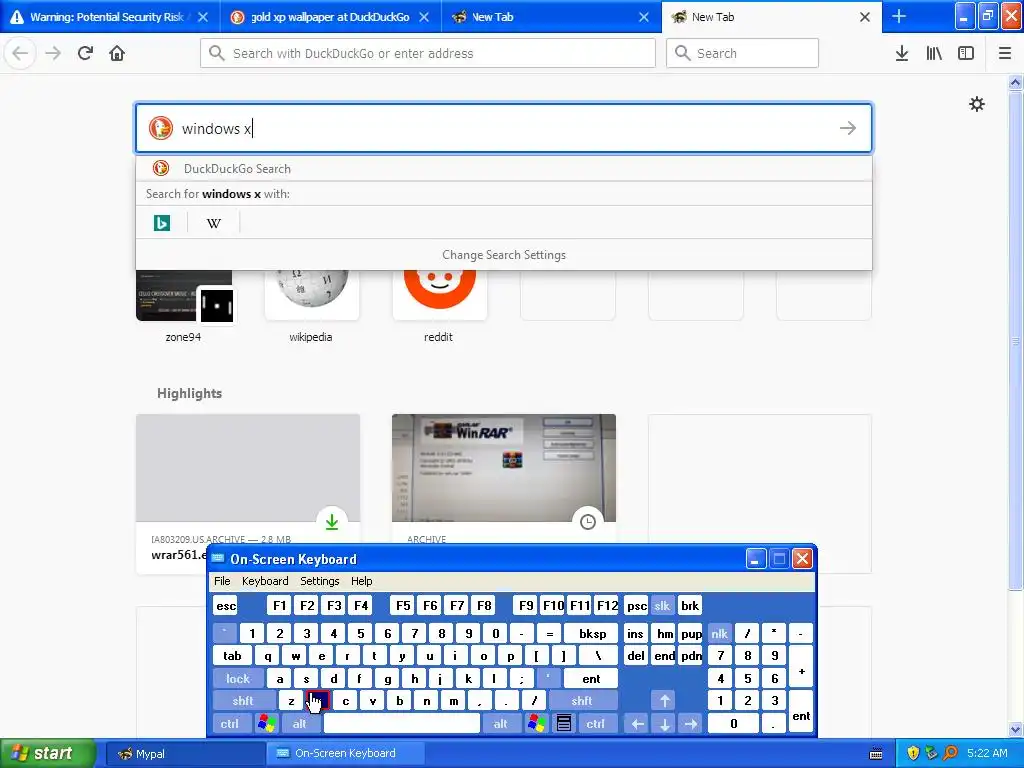Open the Help menu of On-Screen Keyboard
1024x768 pixels.
tap(361, 581)
